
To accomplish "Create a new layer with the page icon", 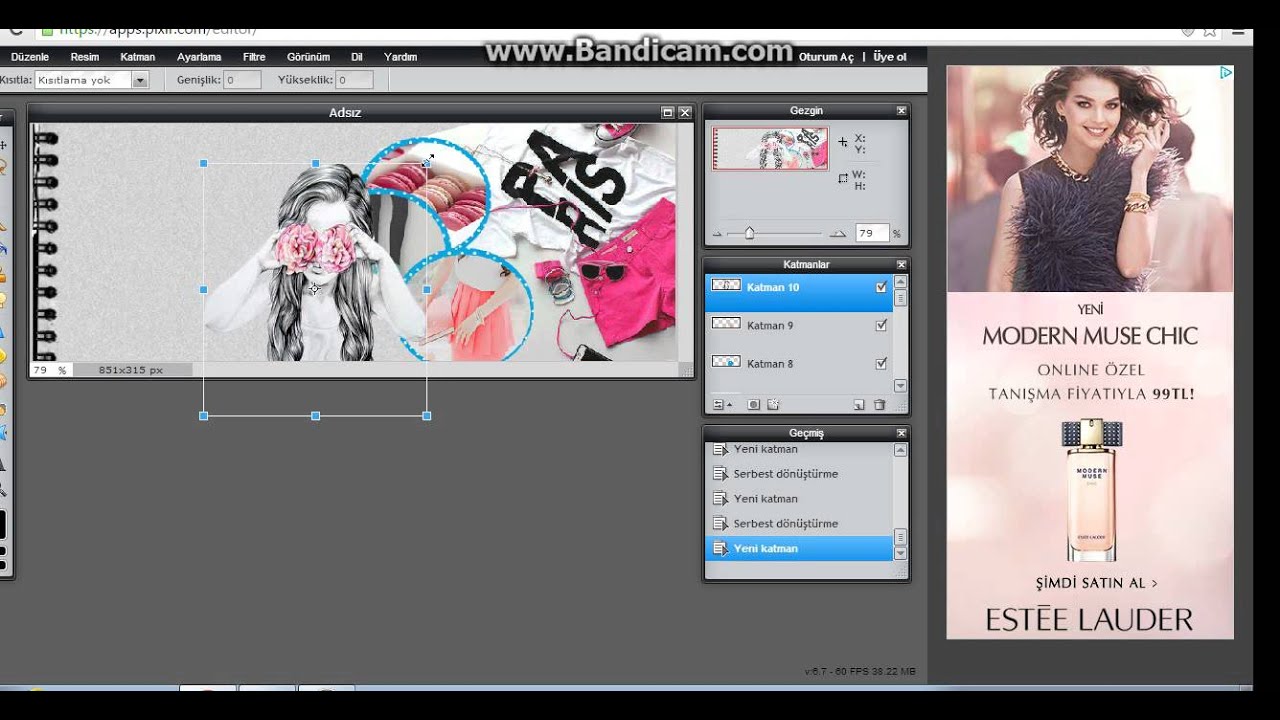I will 859,405.
